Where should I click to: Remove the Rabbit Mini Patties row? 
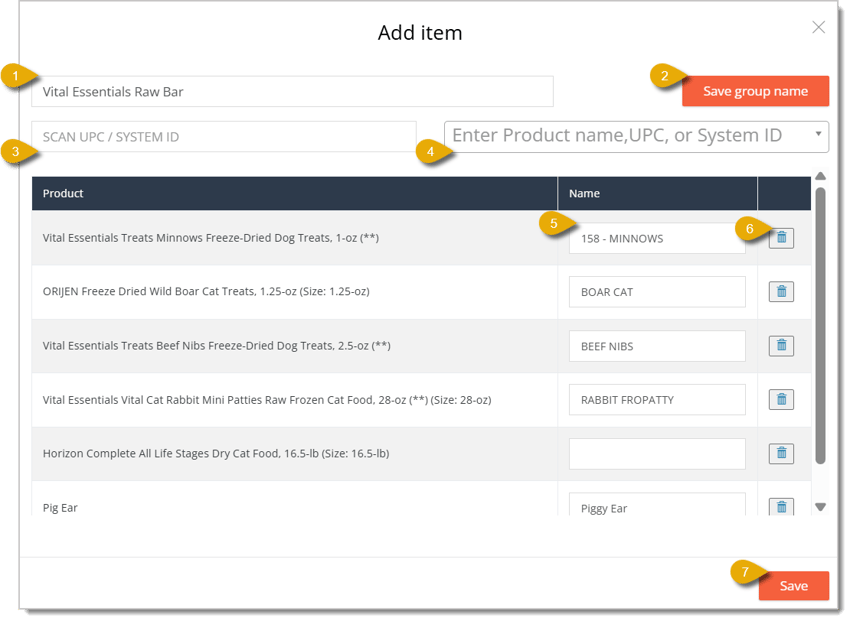tap(781, 399)
